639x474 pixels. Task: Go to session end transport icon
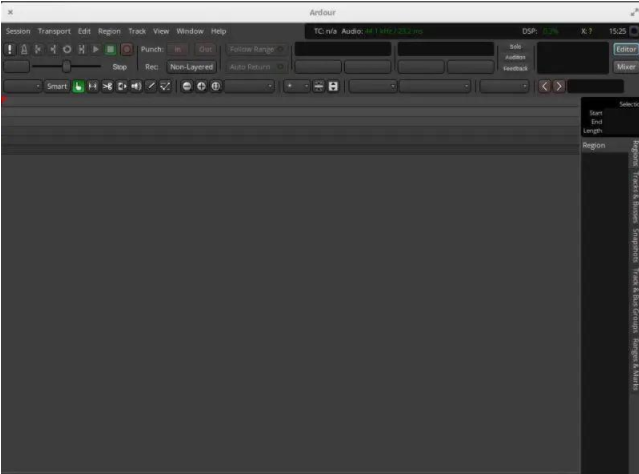pos(53,49)
